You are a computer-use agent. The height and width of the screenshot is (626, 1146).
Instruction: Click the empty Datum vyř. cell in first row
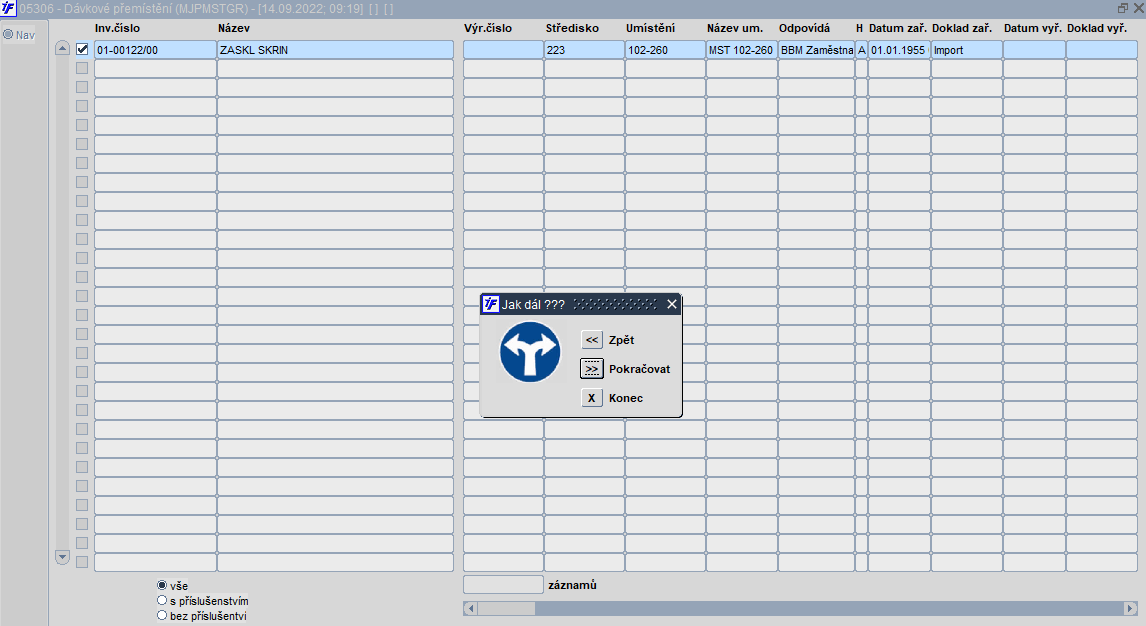pos(1034,50)
